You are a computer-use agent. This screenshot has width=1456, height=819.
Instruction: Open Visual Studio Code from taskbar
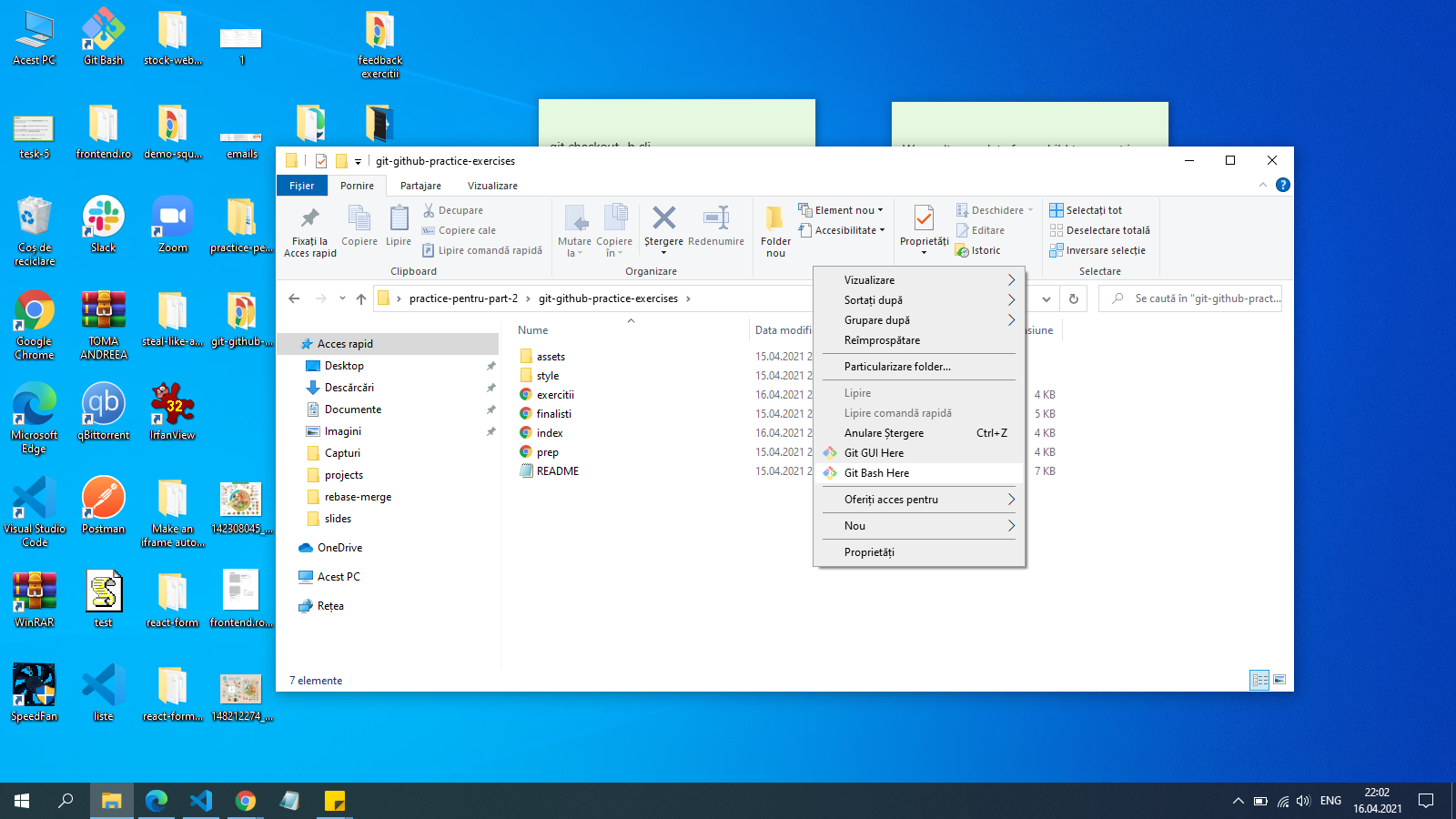201,801
